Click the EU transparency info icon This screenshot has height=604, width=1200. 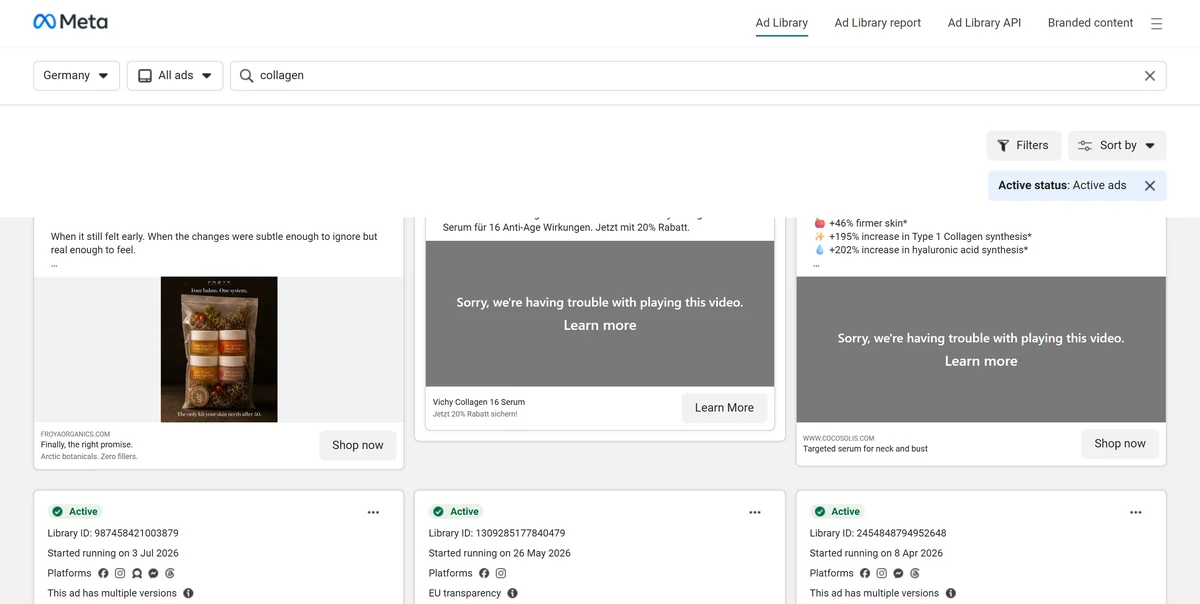pos(513,593)
